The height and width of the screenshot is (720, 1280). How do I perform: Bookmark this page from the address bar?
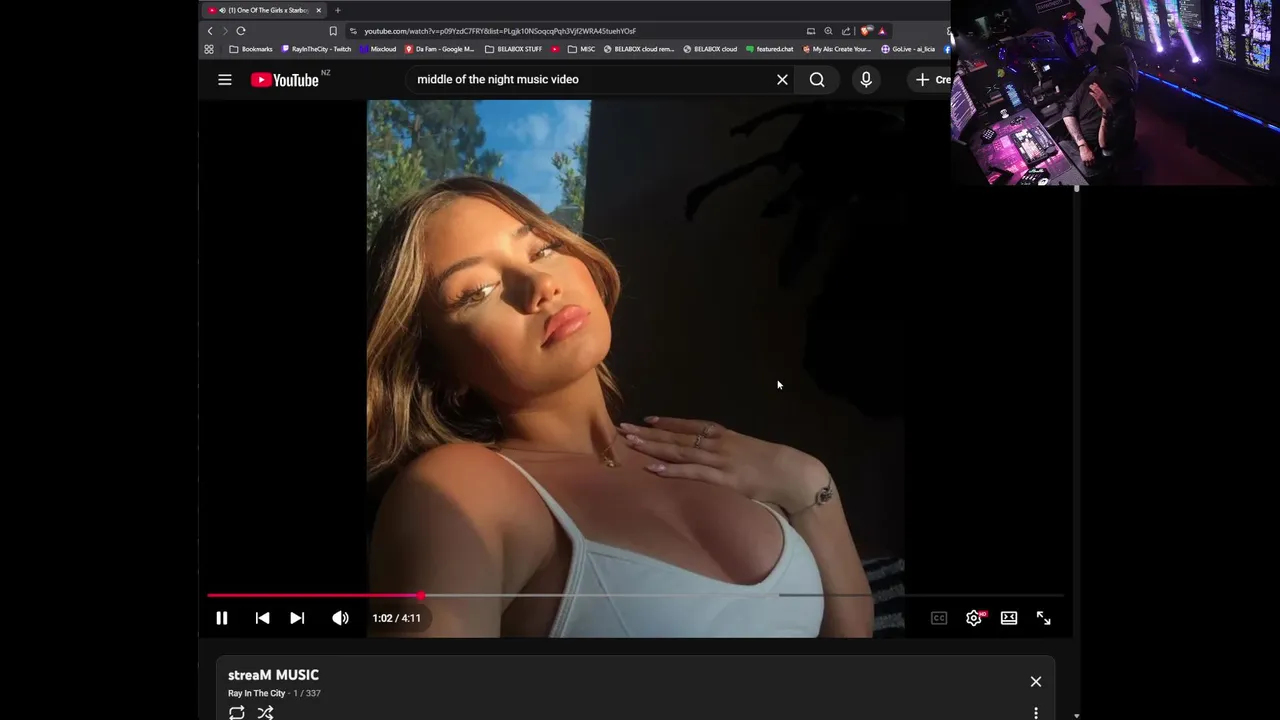(x=333, y=31)
